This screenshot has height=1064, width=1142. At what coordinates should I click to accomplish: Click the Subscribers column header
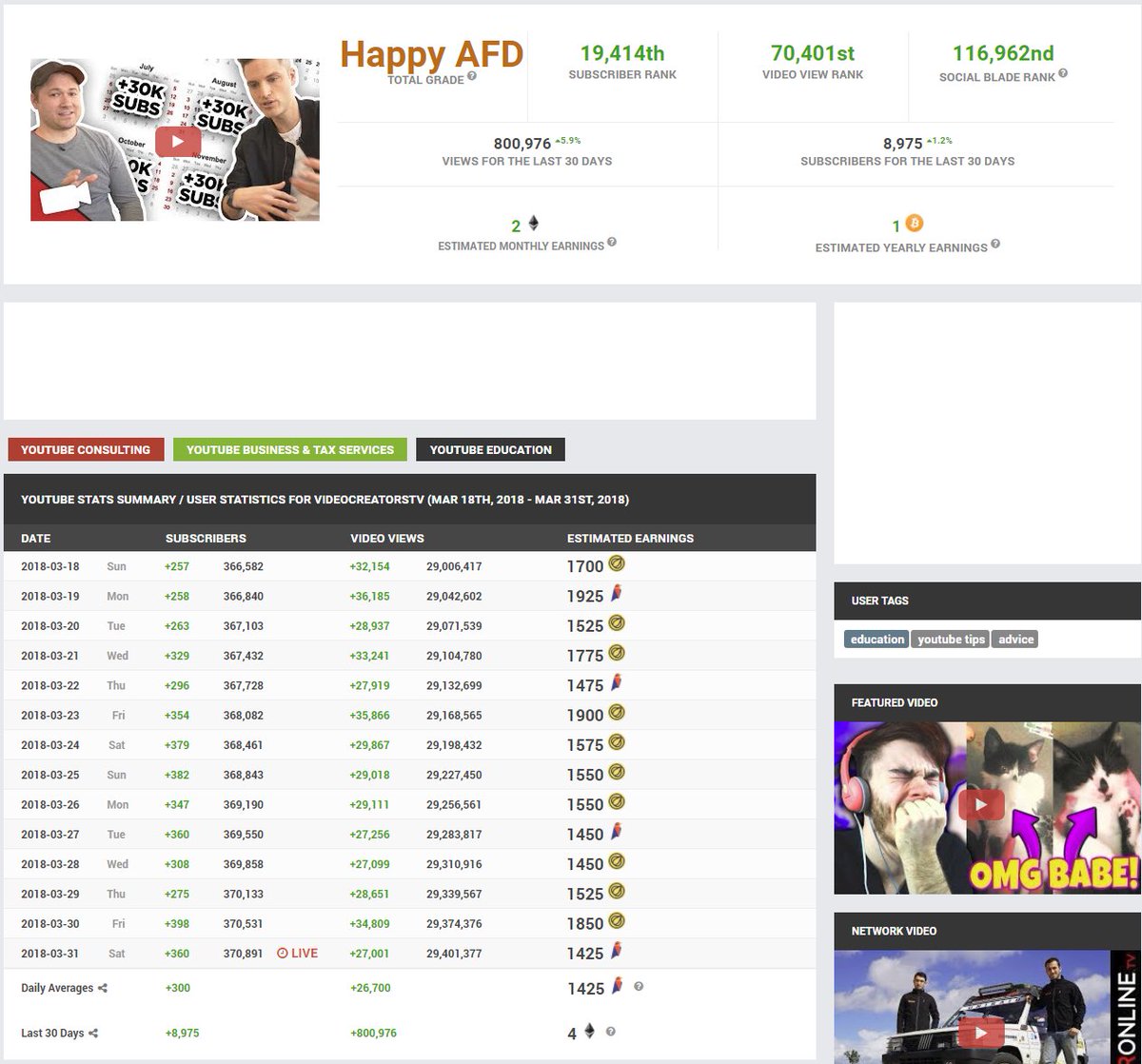point(206,538)
